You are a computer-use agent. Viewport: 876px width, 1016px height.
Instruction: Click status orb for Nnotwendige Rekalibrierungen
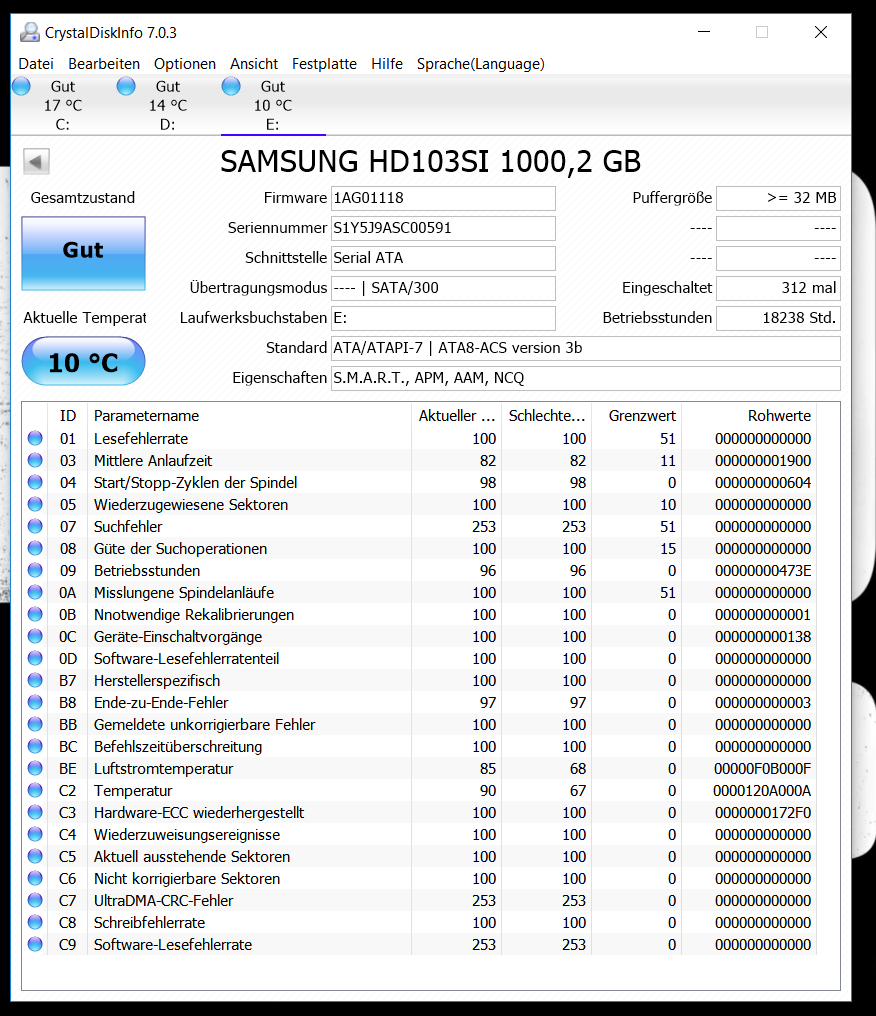pyautogui.click(x=35, y=614)
